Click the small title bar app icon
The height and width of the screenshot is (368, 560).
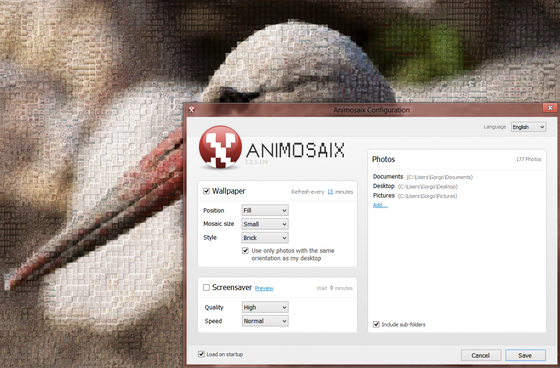[192, 110]
